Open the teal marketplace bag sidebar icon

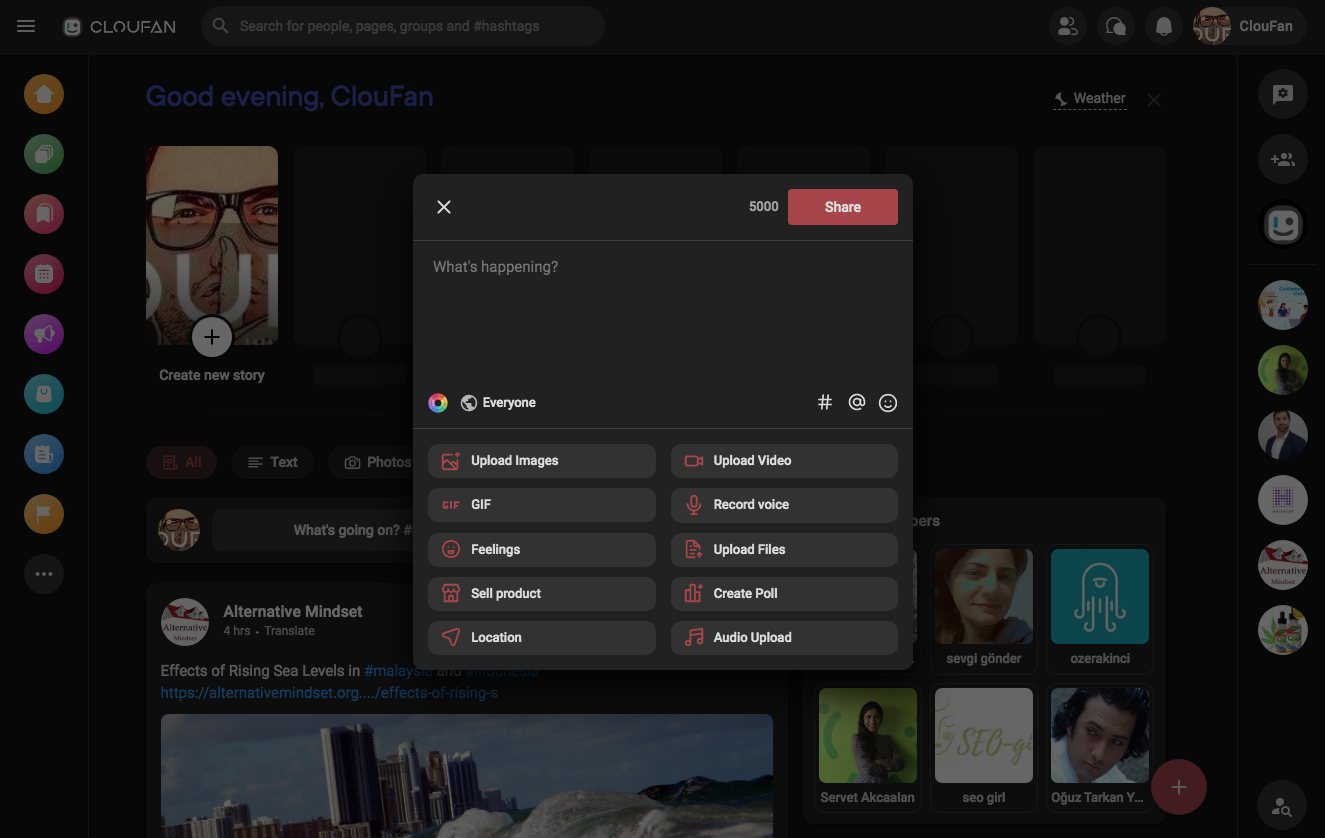(44, 394)
